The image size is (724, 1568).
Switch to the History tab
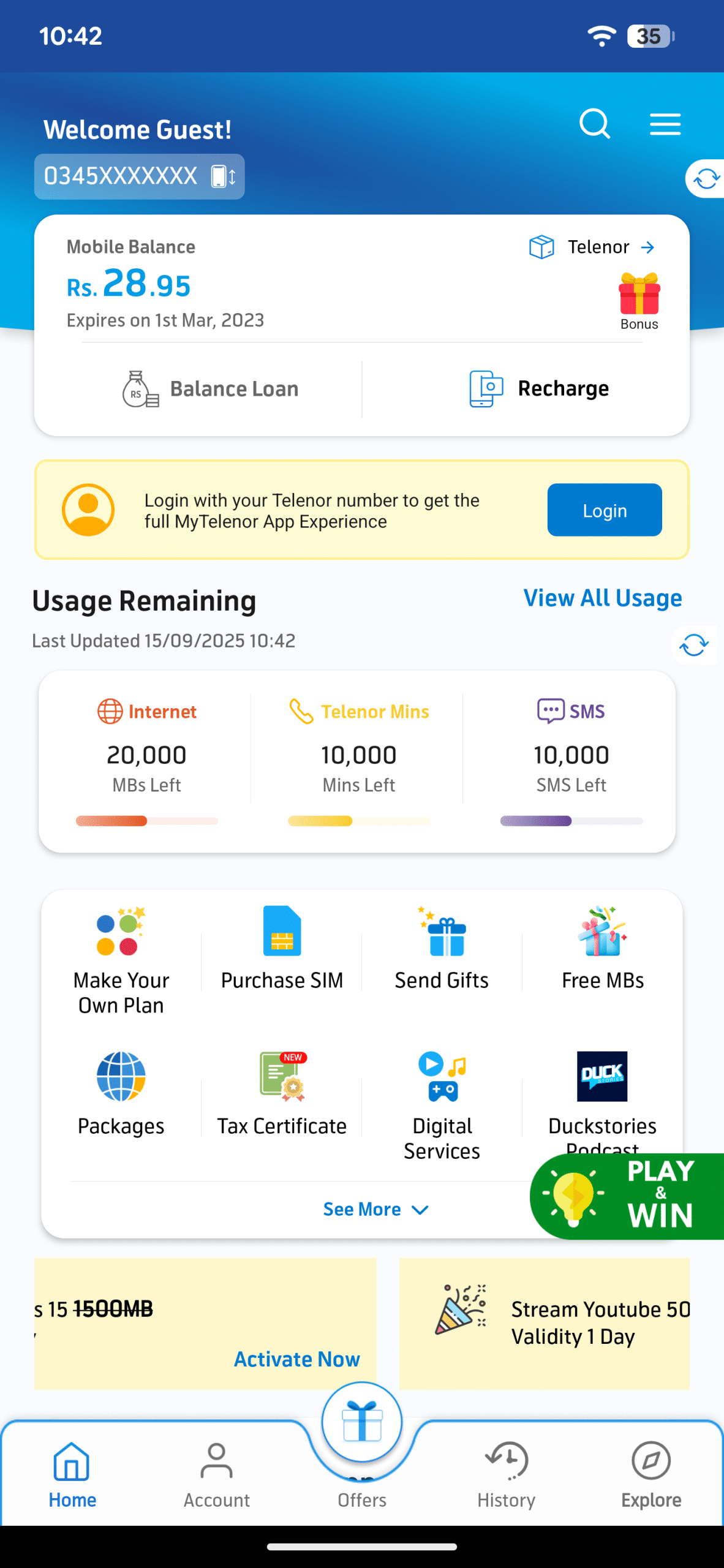point(506,1482)
